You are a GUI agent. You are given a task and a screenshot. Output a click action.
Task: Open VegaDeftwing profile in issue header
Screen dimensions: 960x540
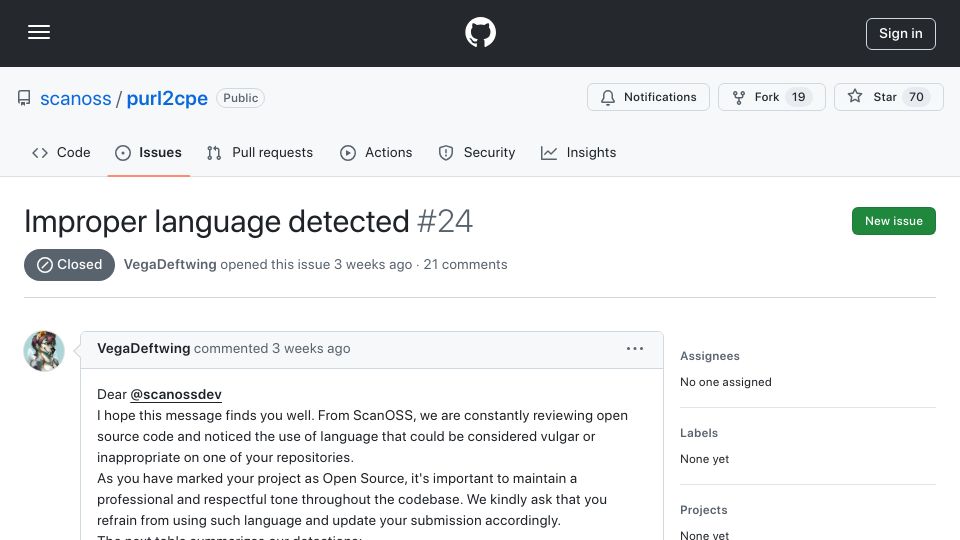170,264
